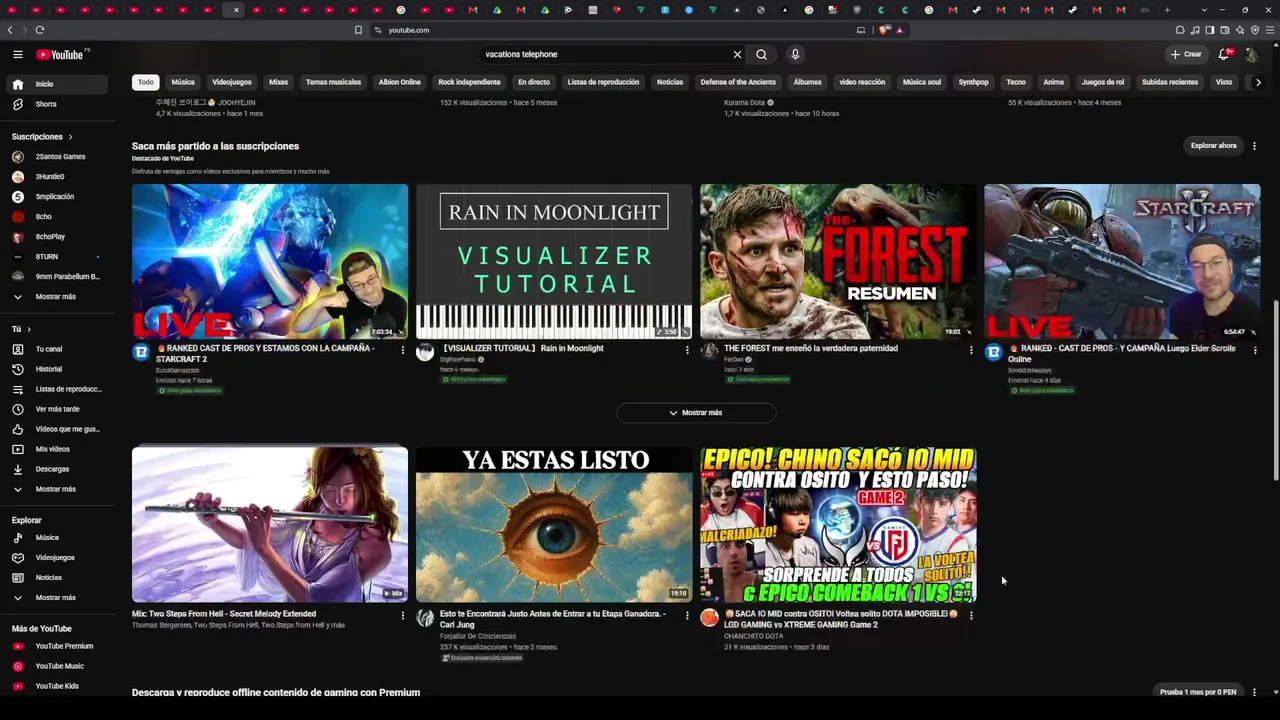Open the Two Steps From Hell mix thumbnail
Screen dimensions: 1280x720
pos(270,524)
